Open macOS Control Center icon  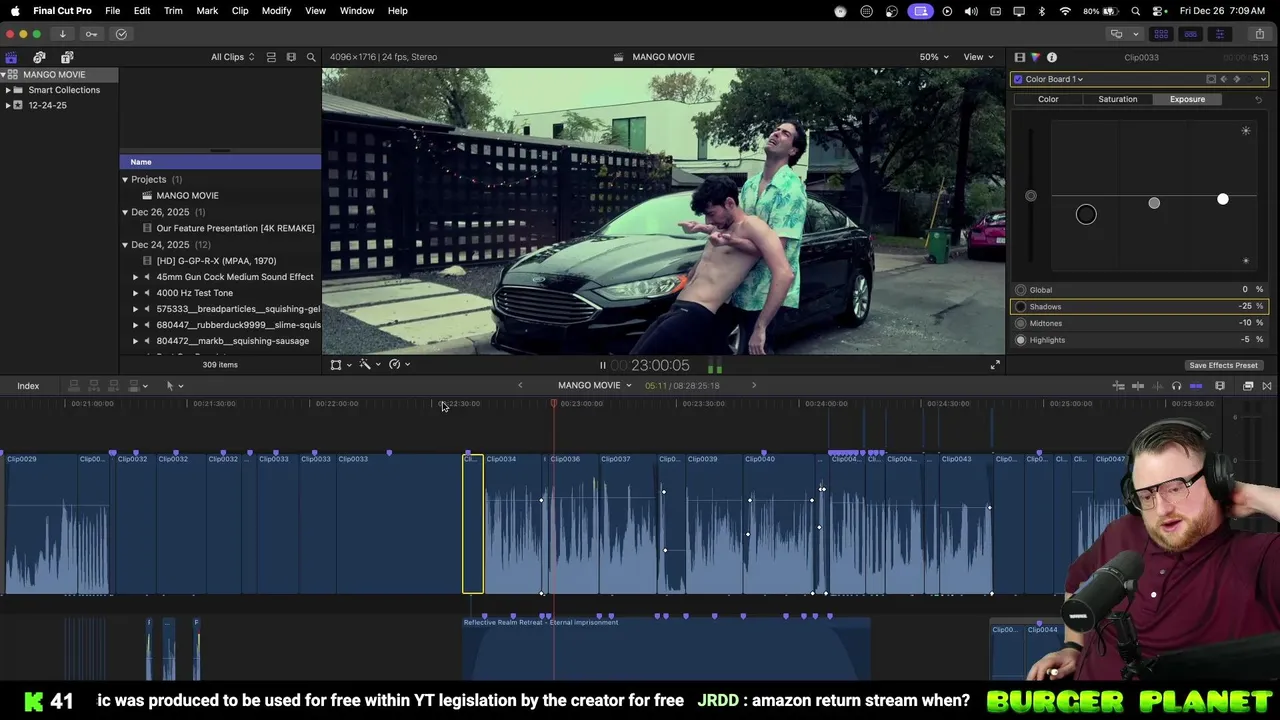click(1159, 11)
